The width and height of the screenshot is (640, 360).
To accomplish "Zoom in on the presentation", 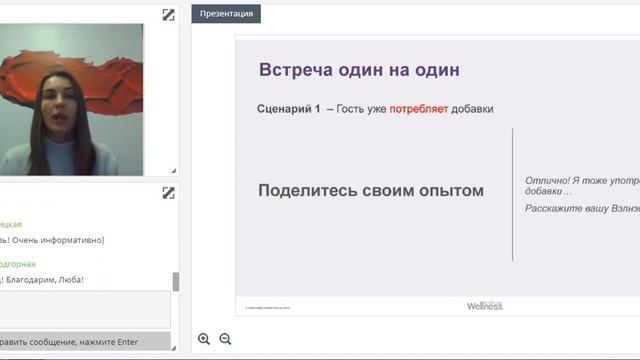I will coord(204,339).
